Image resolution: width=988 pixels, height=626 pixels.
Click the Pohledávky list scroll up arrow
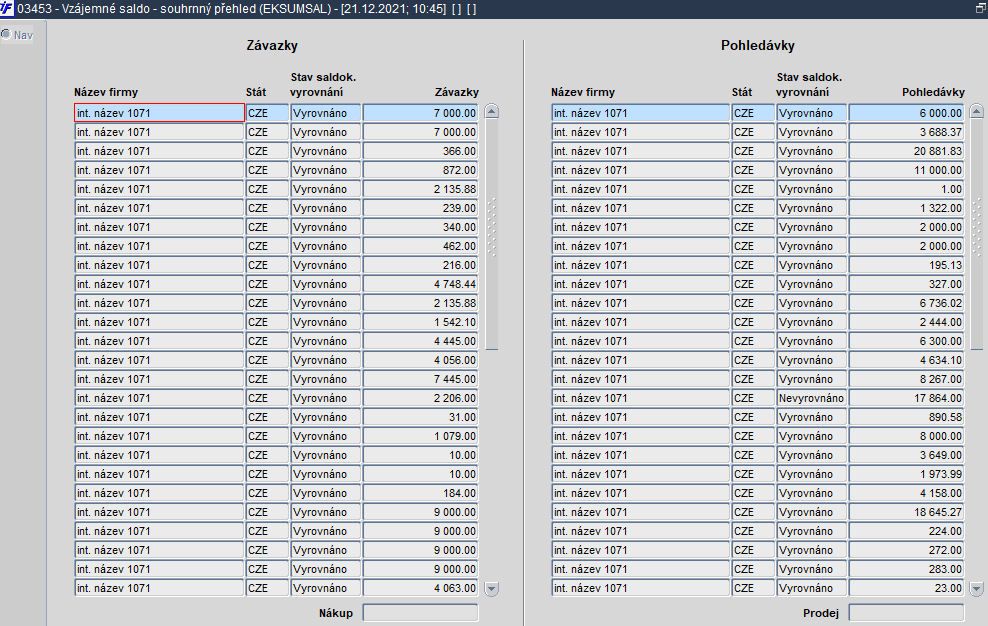click(977, 112)
